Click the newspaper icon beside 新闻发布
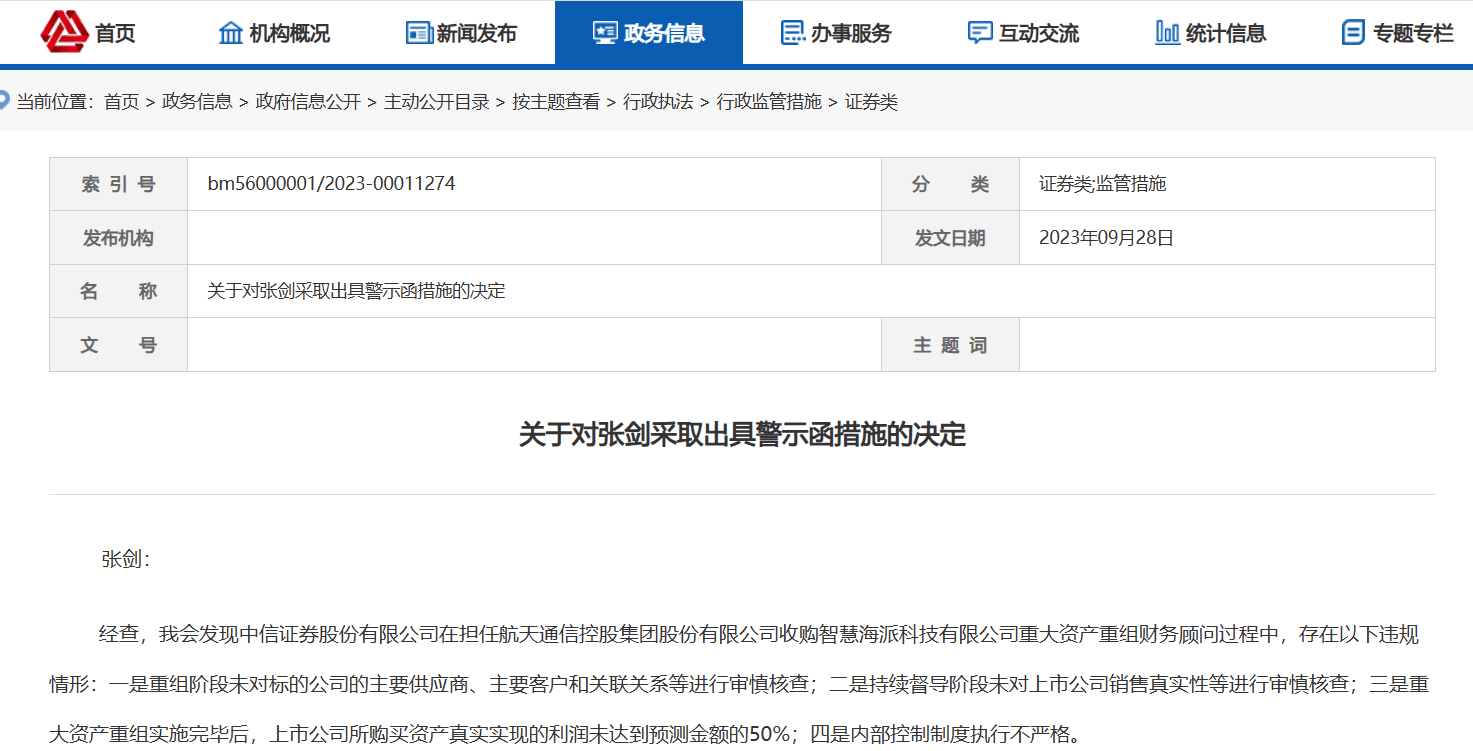Screen dimensions: 1473x751 (419, 33)
